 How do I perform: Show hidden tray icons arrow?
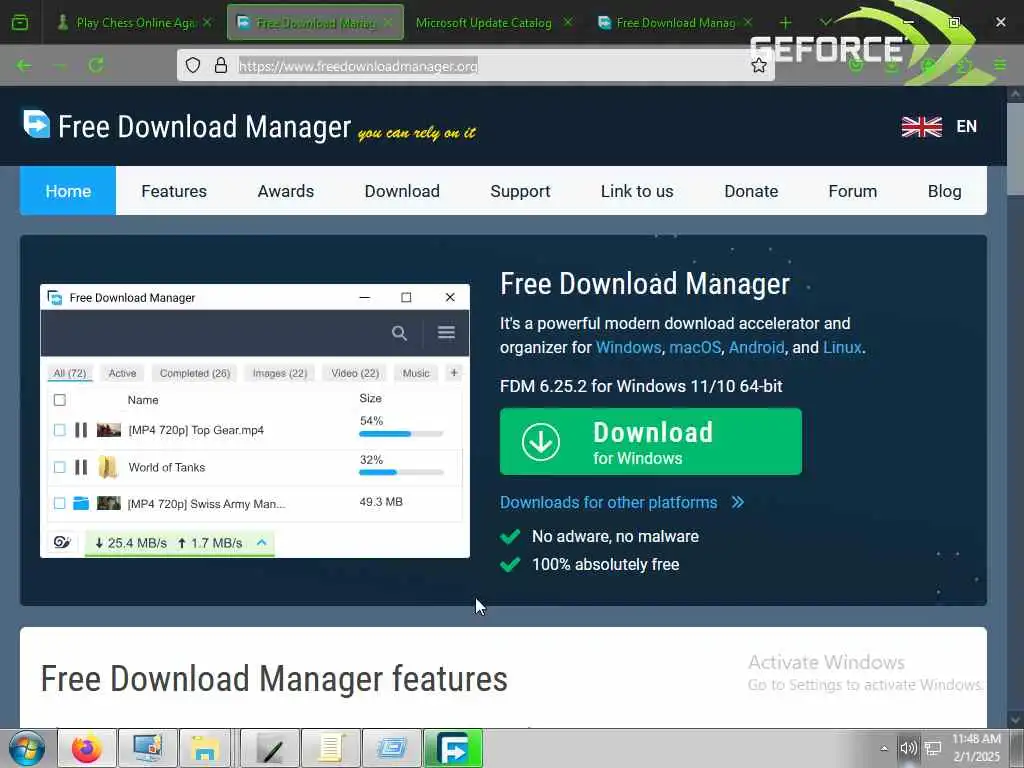tap(884, 748)
